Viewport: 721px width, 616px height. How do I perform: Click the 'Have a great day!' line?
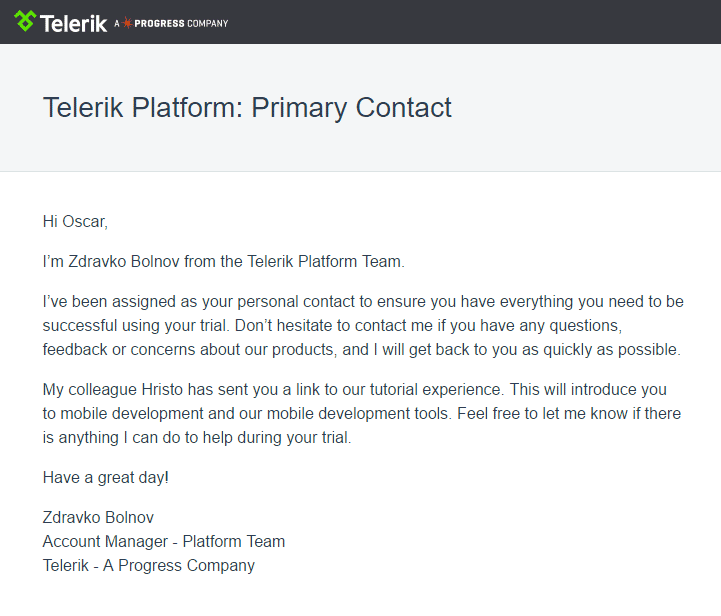[106, 477]
